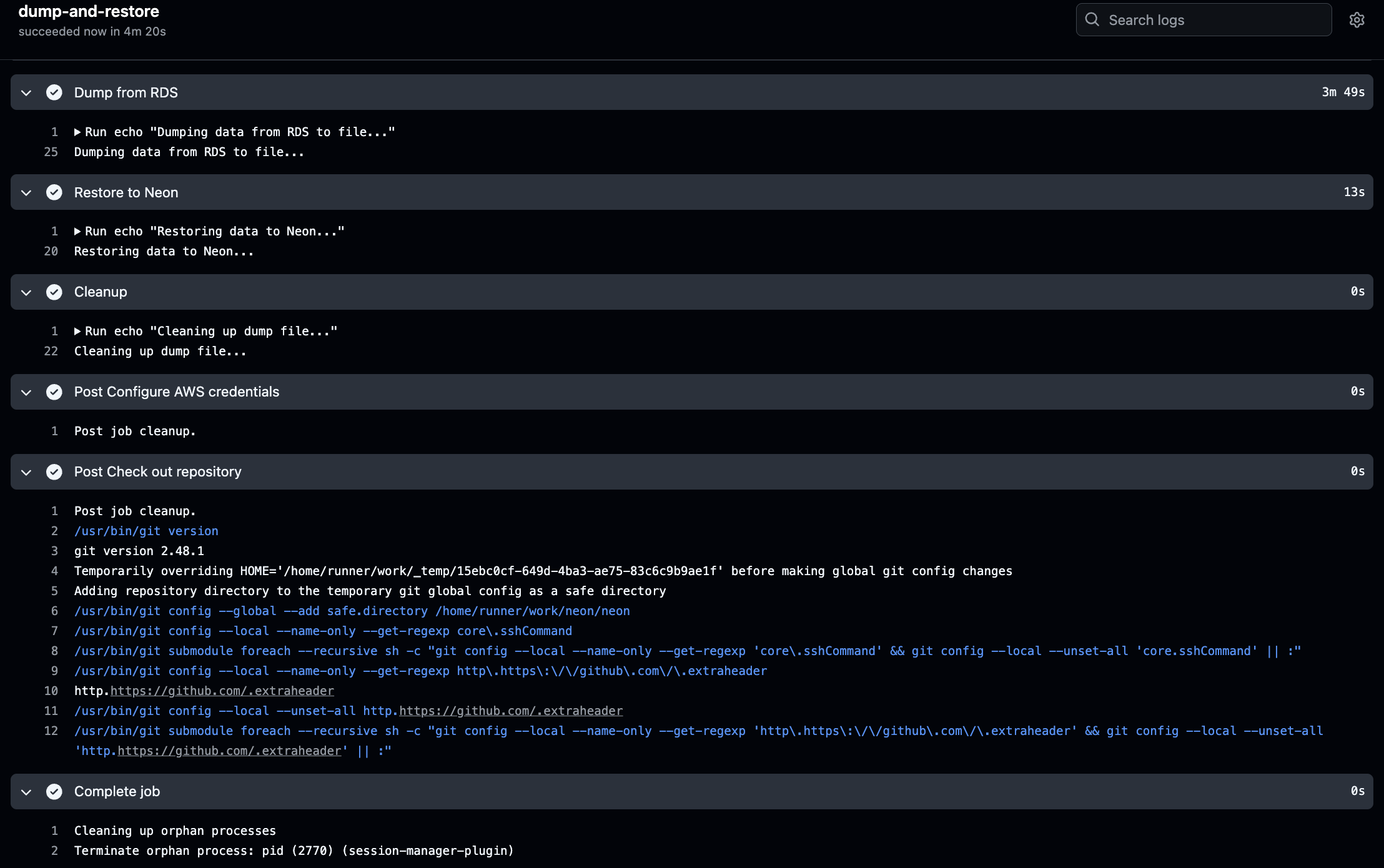Collapse the Complete job step chevron

26,792
